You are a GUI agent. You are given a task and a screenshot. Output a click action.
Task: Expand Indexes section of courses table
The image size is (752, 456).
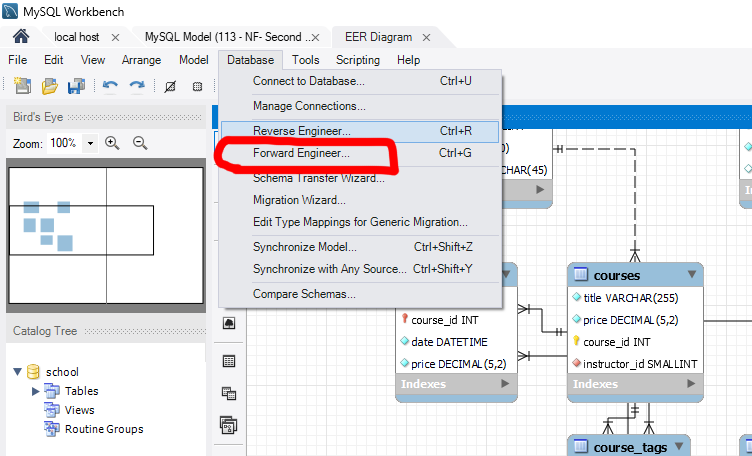coord(691,384)
